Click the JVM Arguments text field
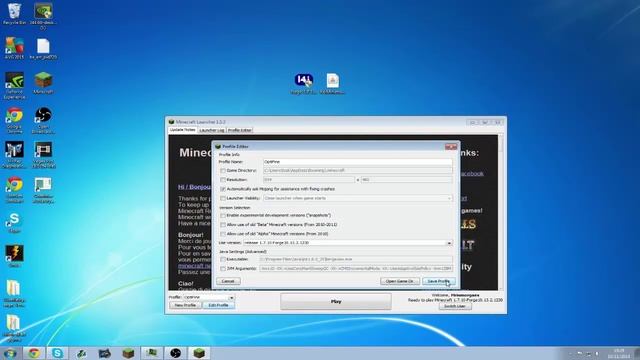Screen dimensions: 640x360 pyautogui.click(x=356, y=269)
